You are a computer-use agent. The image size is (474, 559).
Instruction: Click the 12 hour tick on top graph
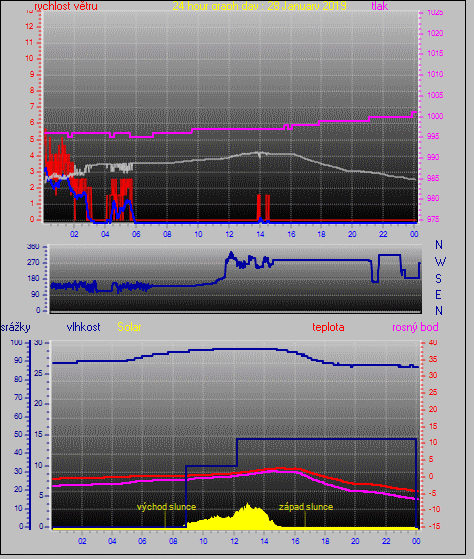229,234
